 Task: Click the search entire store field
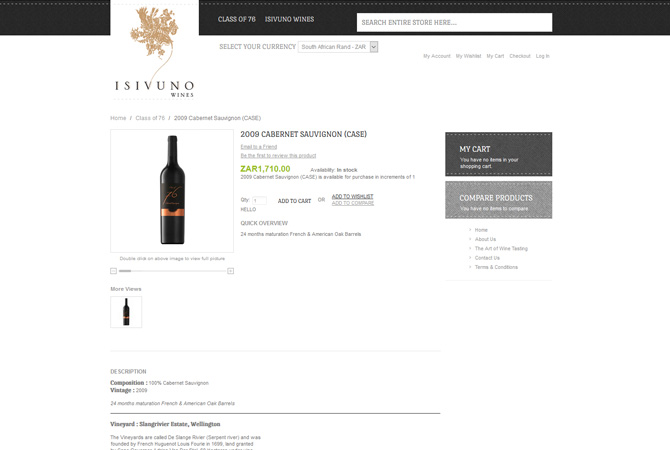tap(454, 22)
